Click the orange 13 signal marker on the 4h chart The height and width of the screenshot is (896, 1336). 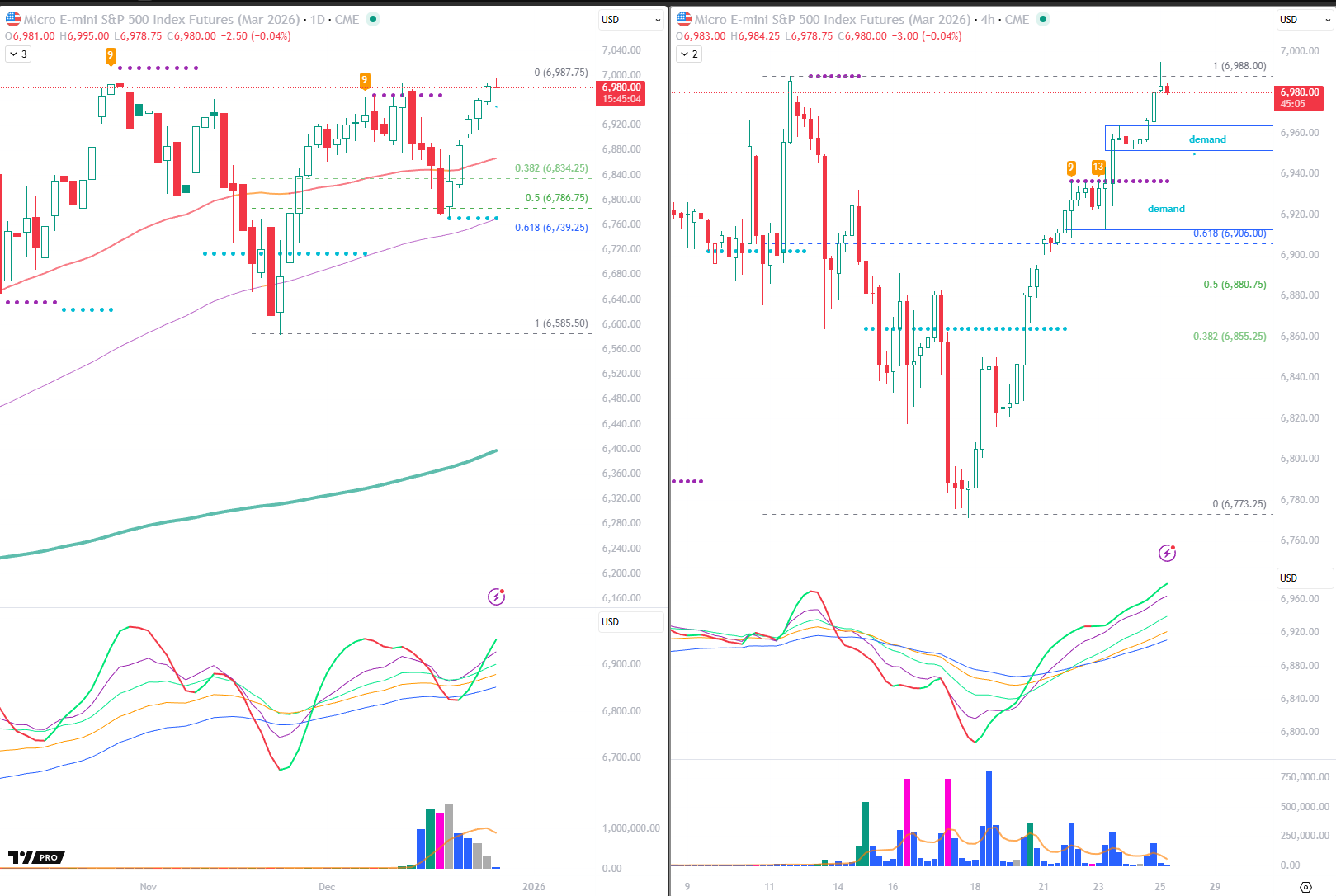click(x=1098, y=167)
